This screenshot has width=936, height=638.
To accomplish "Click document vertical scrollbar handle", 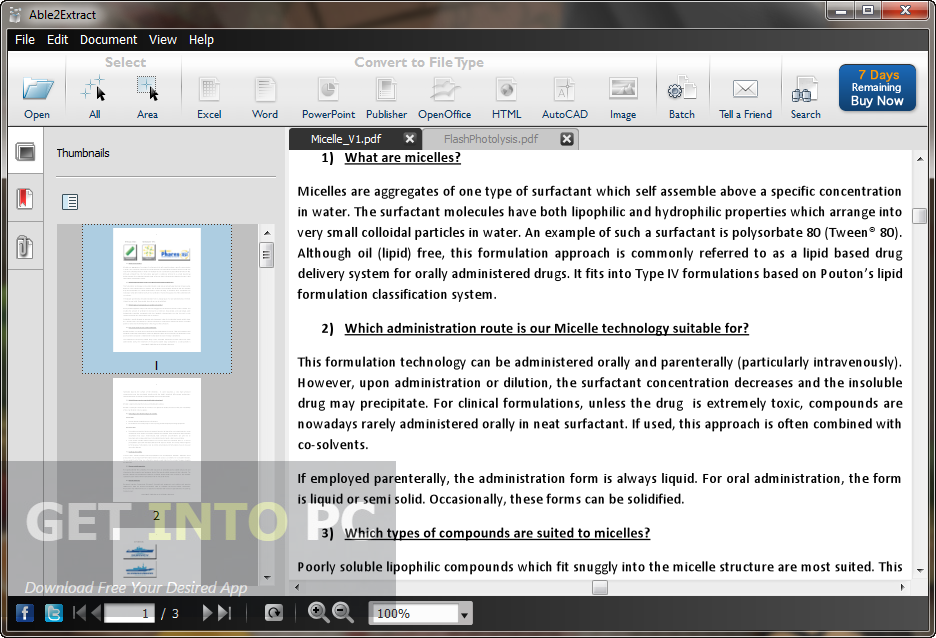I will point(920,215).
